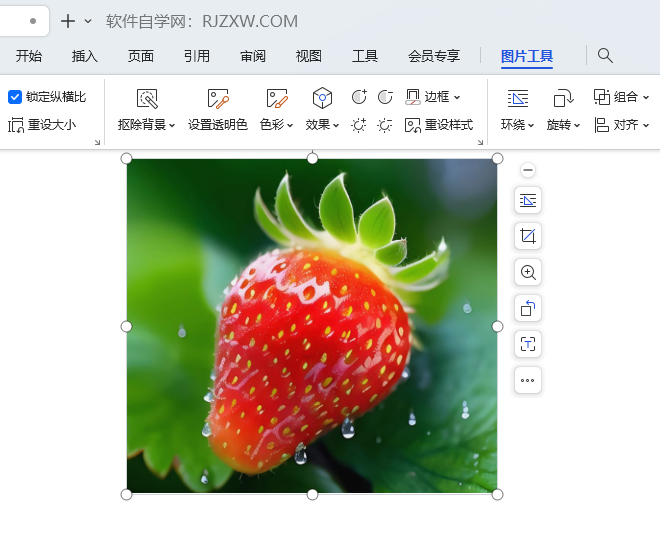Click the right-middle resize handle of image
The image size is (660, 540).
click(497, 327)
